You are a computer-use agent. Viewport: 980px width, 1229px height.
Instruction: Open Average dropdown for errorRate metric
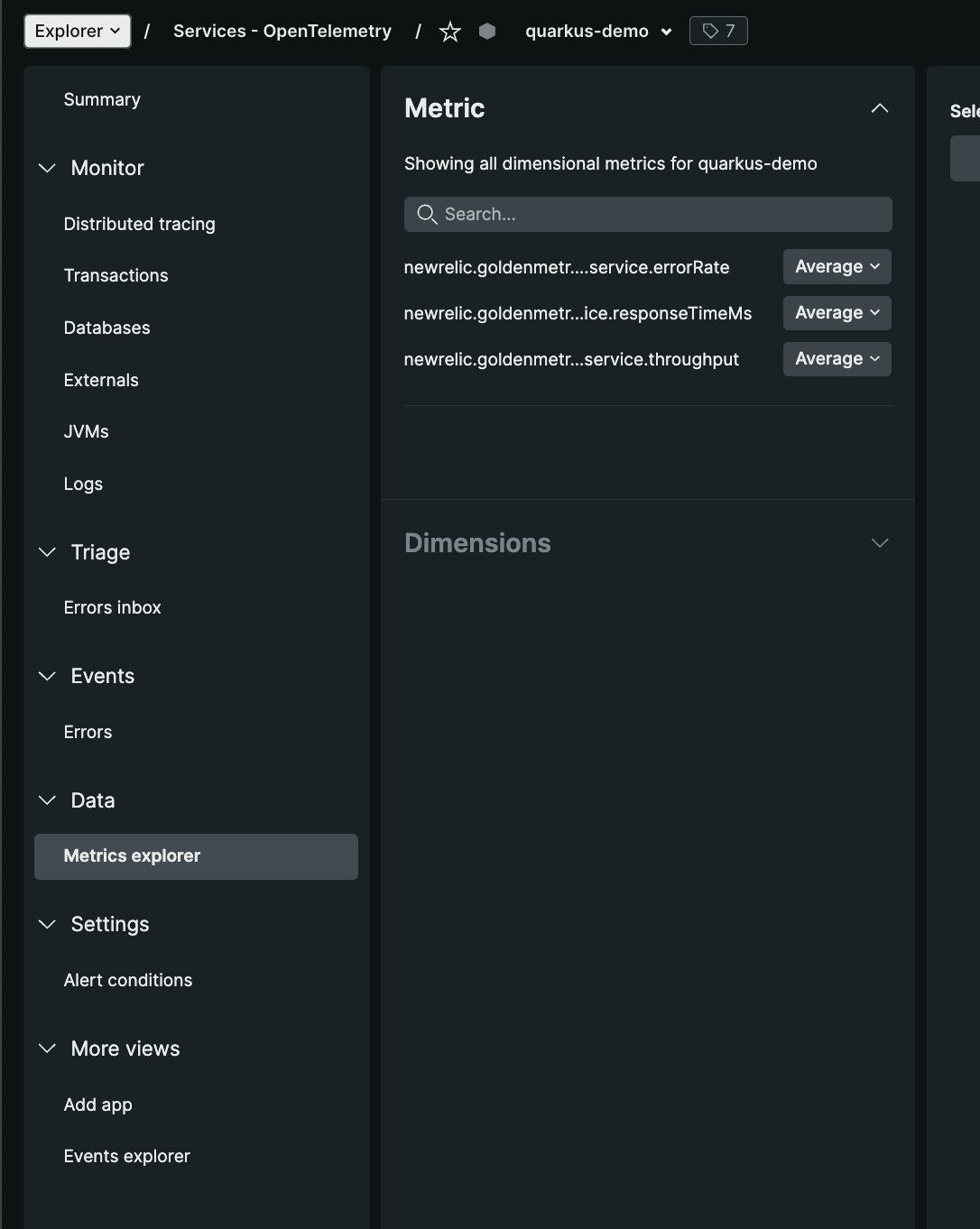[x=837, y=267]
